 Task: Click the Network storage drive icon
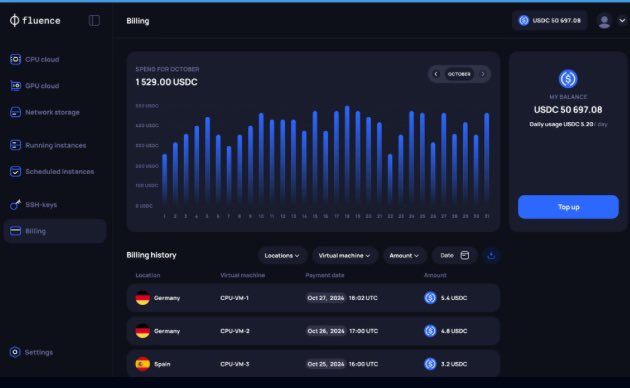15,112
